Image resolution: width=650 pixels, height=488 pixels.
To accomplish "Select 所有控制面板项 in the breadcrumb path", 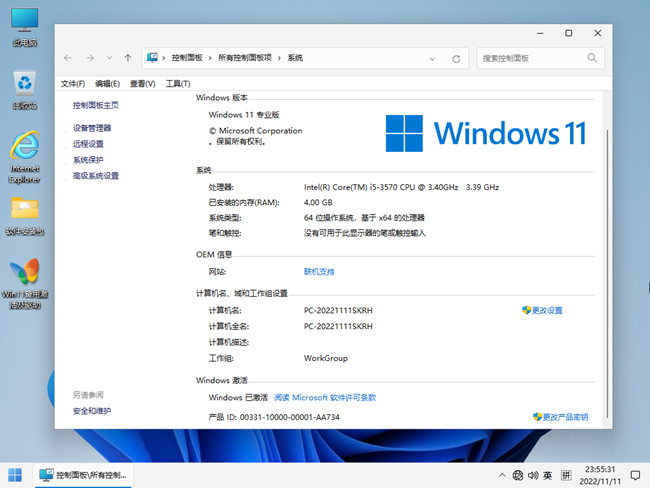I will [245, 58].
